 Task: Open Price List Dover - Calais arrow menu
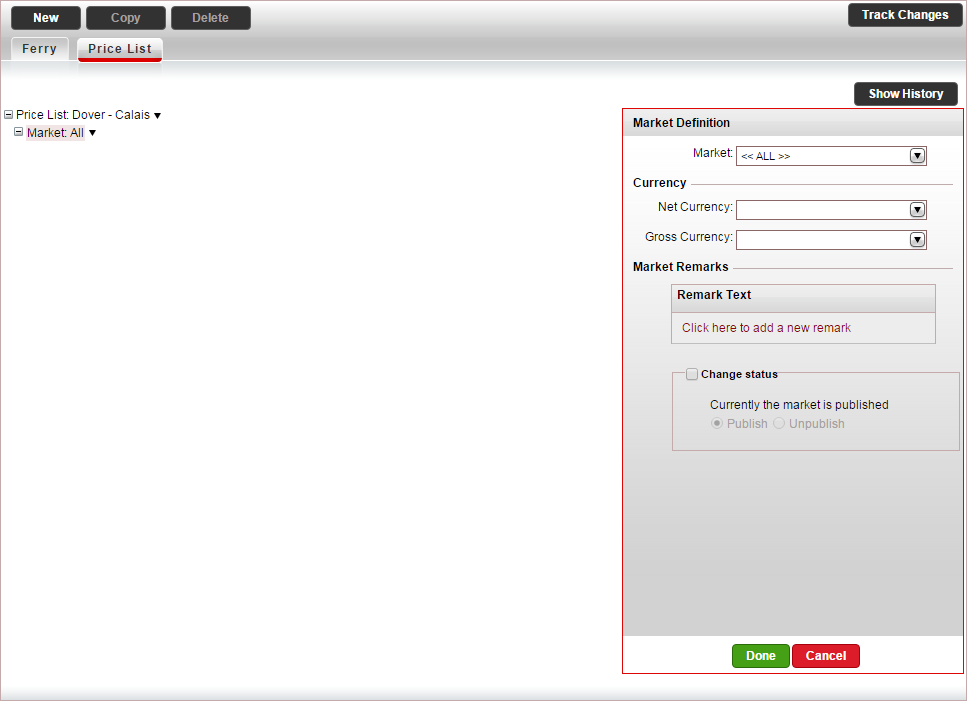pos(157,116)
